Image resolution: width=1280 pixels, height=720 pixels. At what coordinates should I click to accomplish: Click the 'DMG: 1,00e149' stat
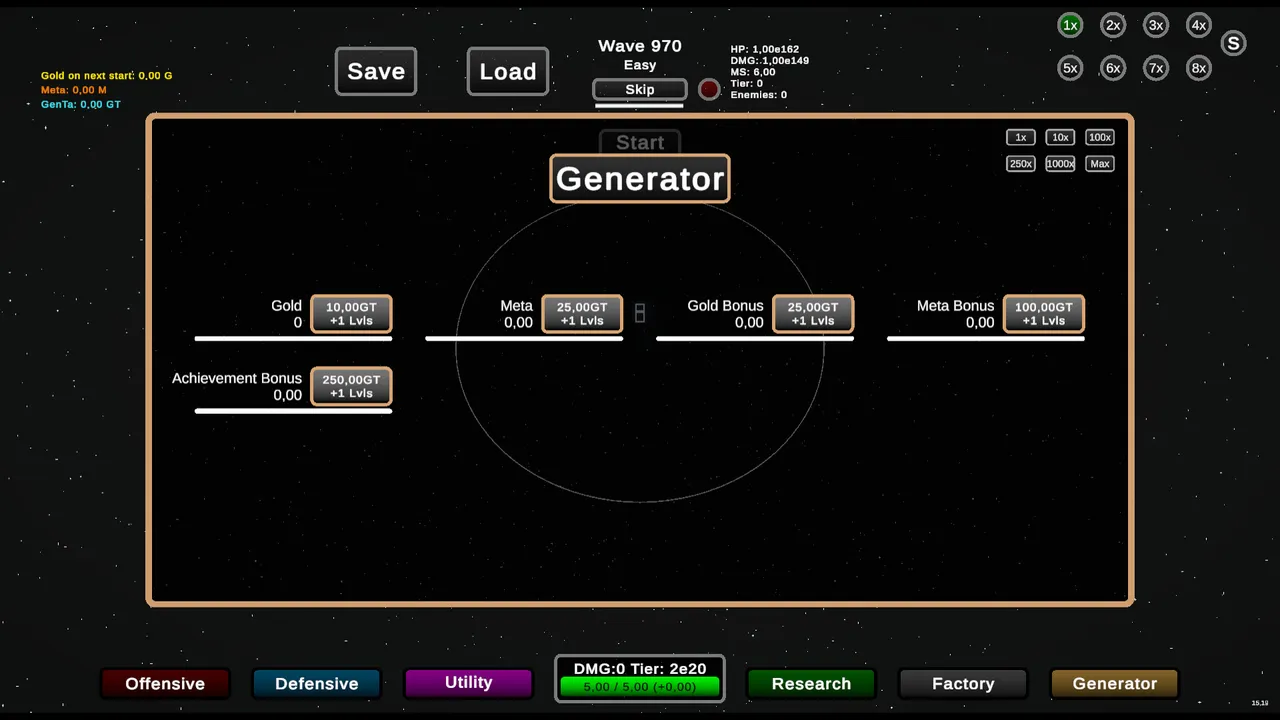coord(770,61)
